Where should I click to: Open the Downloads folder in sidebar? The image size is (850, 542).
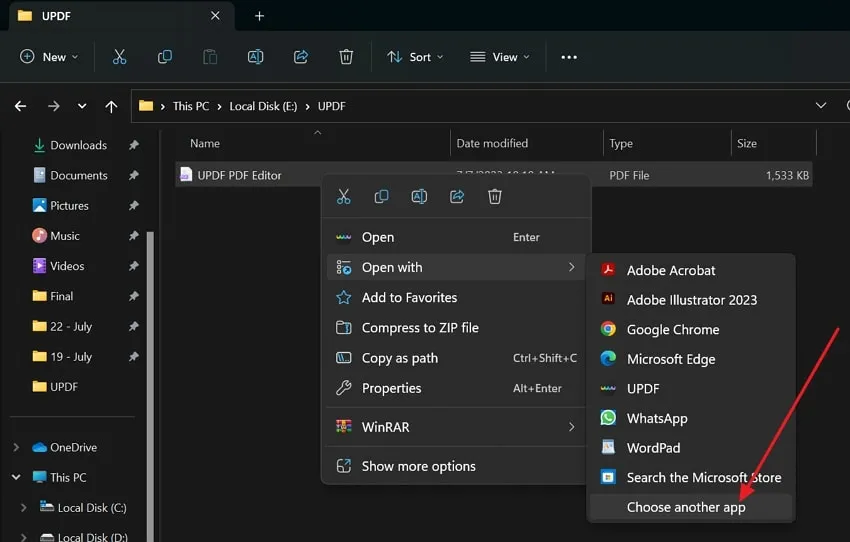click(x=78, y=146)
